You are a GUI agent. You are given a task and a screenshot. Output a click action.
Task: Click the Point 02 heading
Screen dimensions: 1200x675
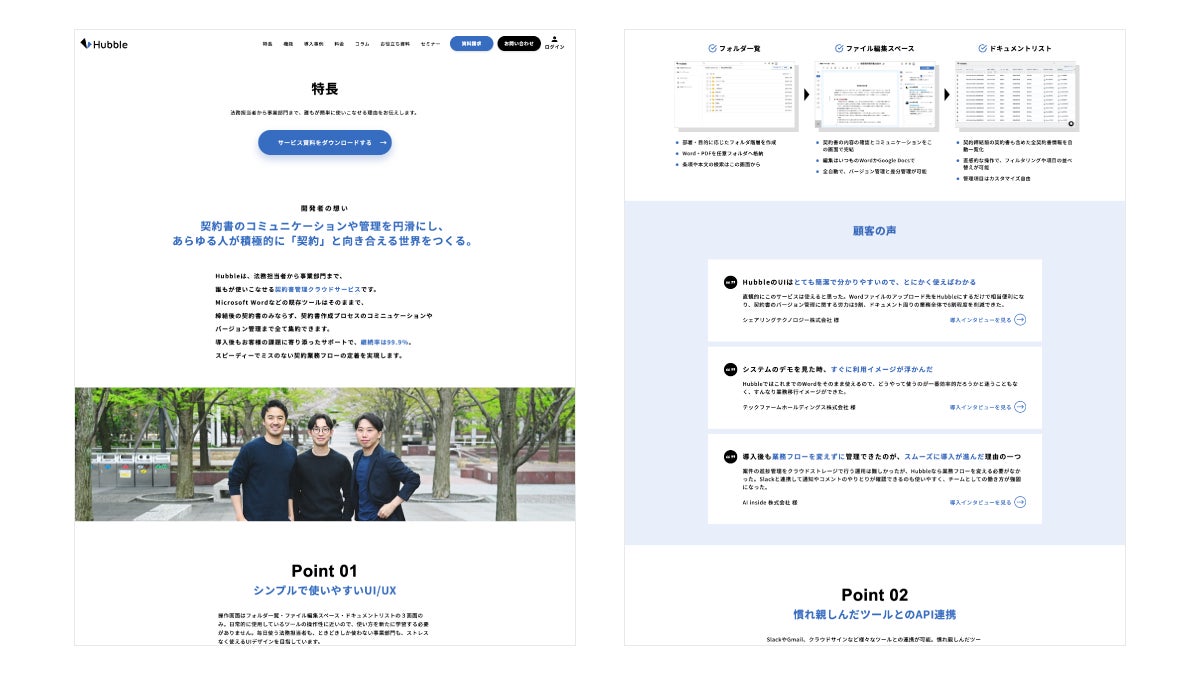click(x=874, y=595)
